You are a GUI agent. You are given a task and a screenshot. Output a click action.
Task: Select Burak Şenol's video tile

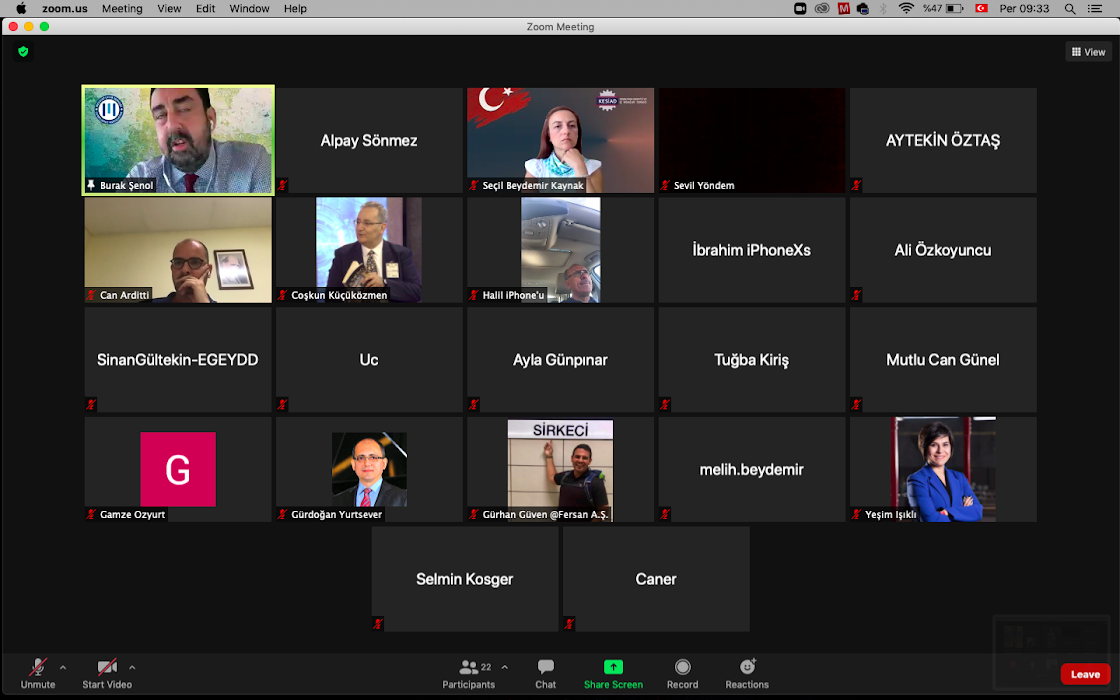pos(178,140)
